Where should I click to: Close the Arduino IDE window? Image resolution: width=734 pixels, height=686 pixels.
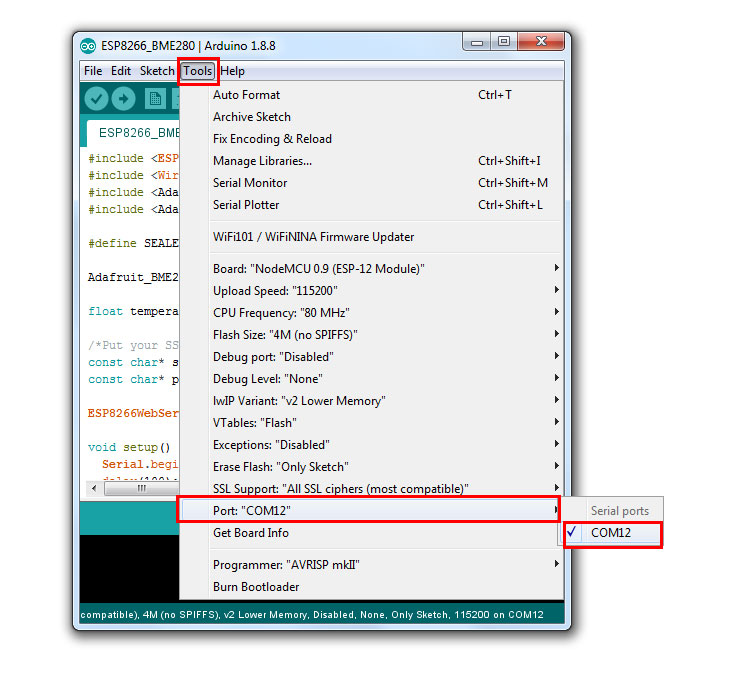click(541, 42)
